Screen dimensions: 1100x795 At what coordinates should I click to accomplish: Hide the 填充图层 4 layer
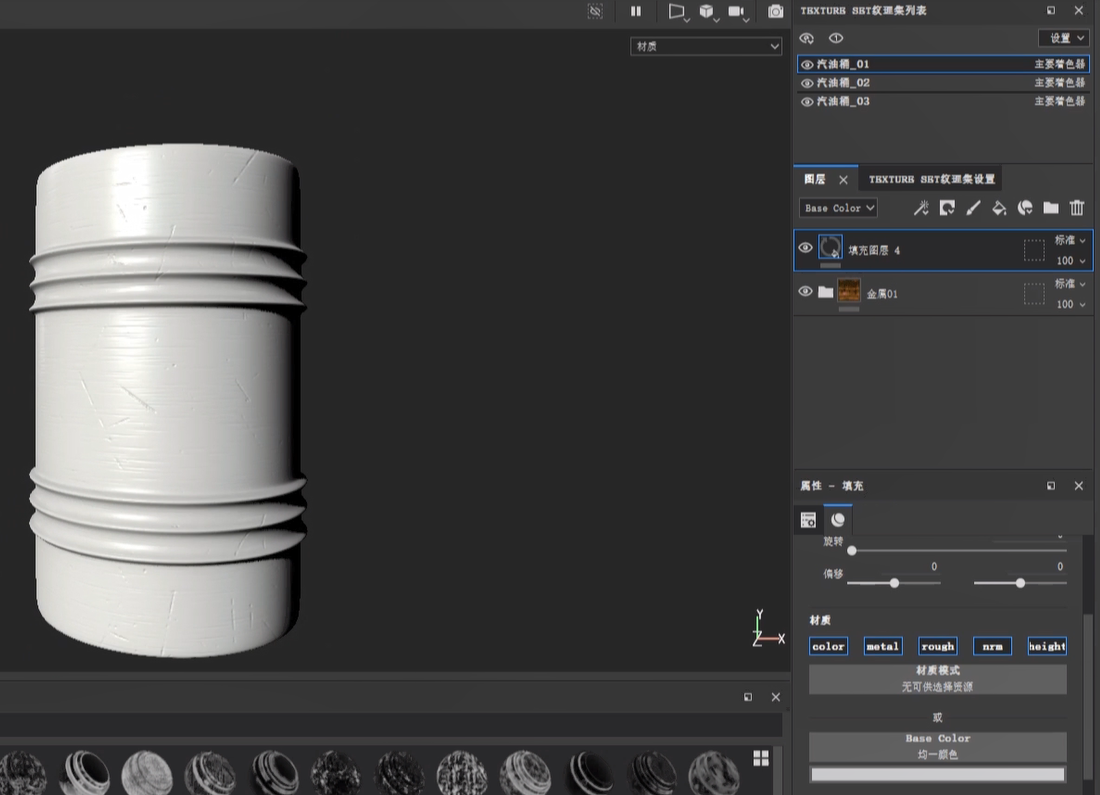click(806, 248)
